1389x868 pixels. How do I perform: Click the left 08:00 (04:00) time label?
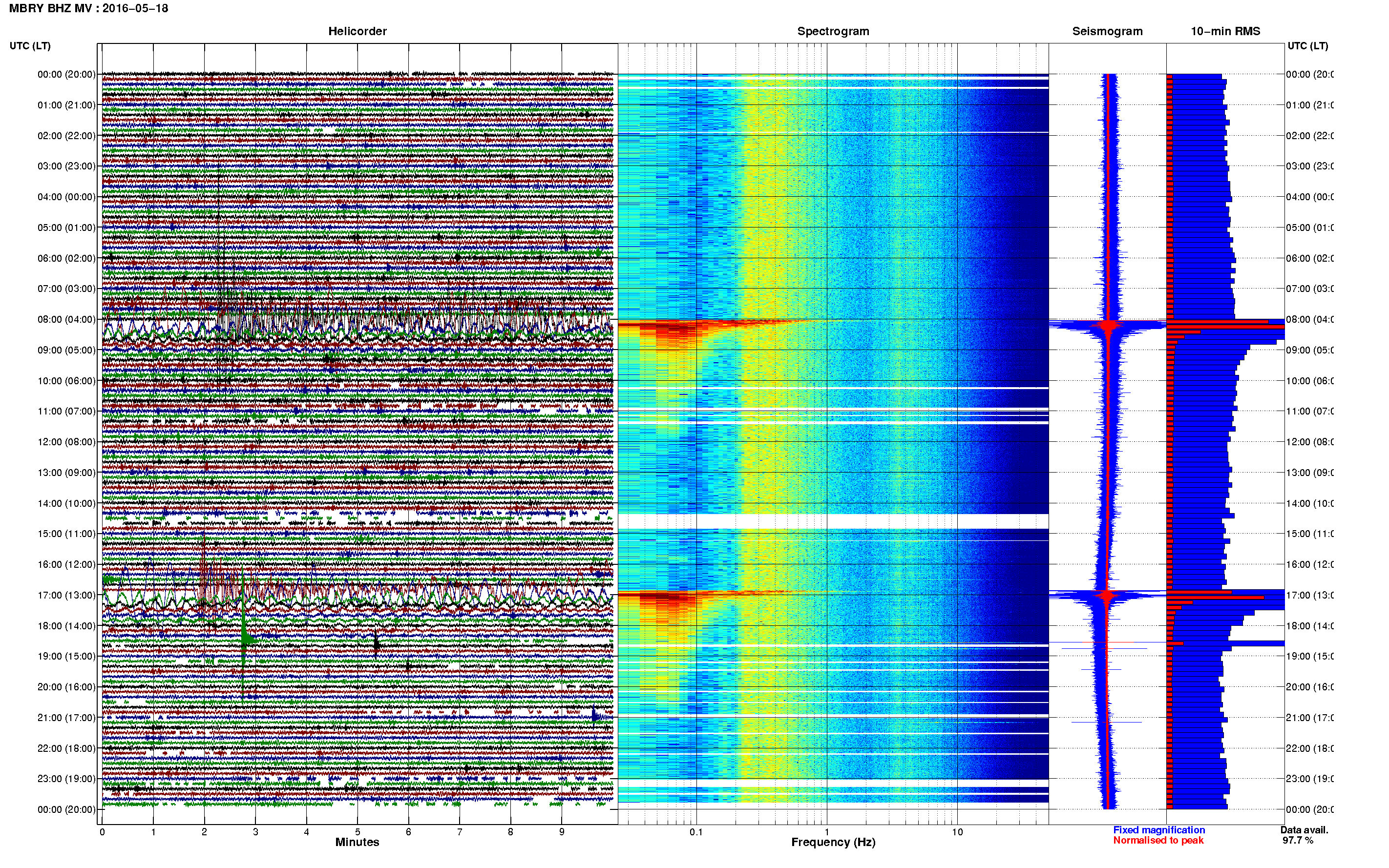pyautogui.click(x=66, y=319)
